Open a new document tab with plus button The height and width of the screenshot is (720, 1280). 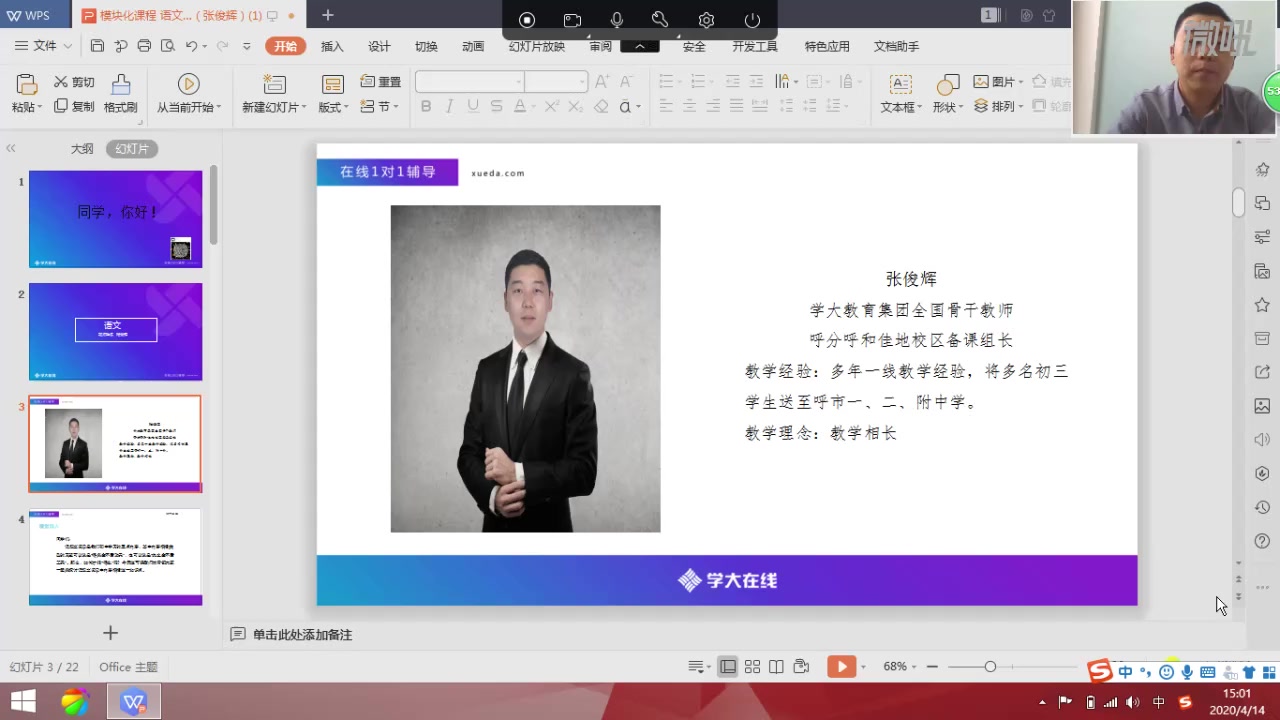tap(328, 15)
